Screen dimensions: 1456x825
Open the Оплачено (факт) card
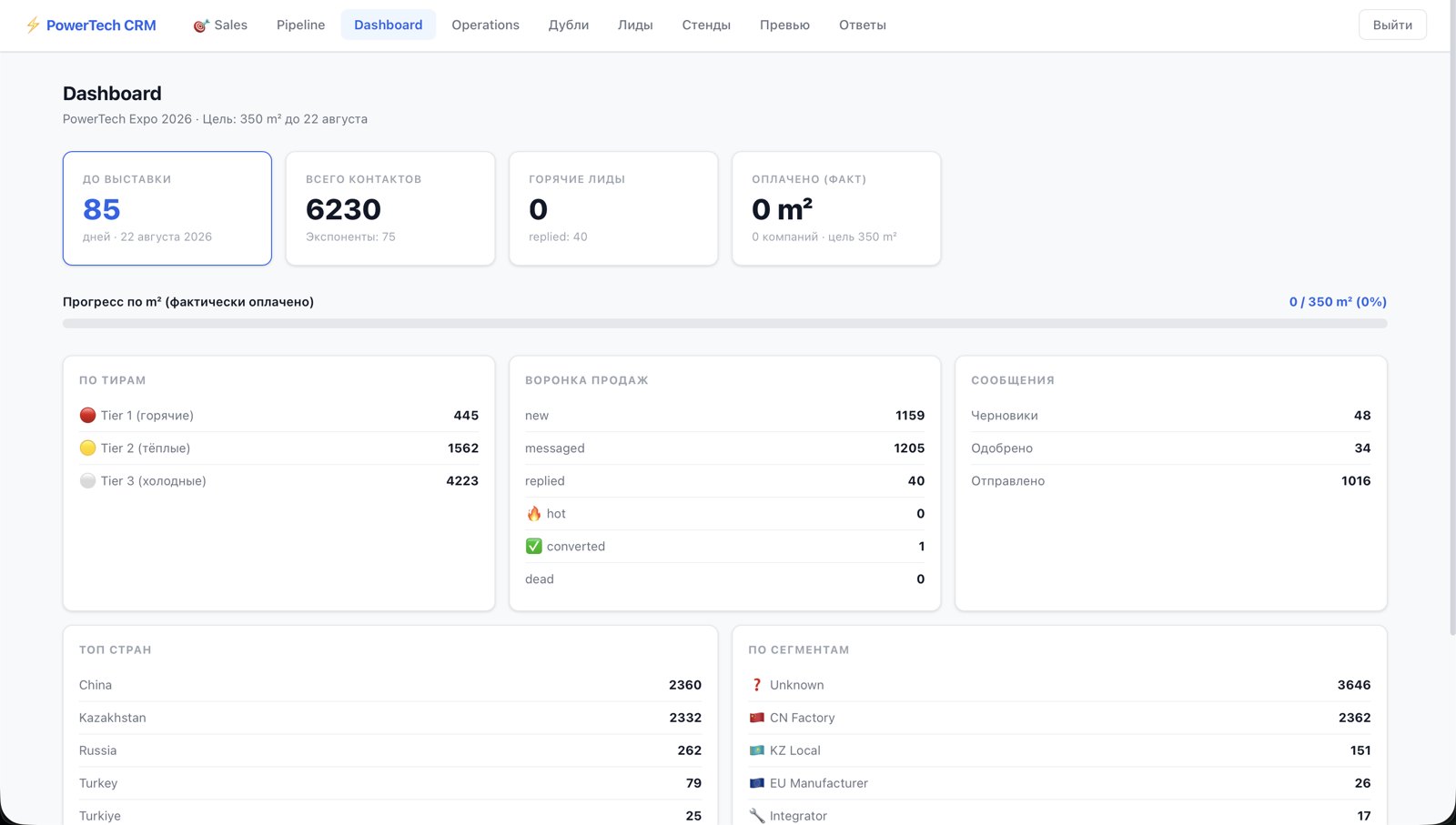(836, 208)
